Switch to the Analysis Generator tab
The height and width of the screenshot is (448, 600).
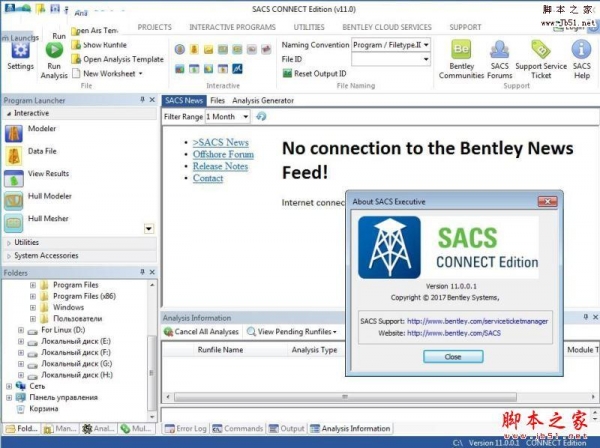coord(263,101)
